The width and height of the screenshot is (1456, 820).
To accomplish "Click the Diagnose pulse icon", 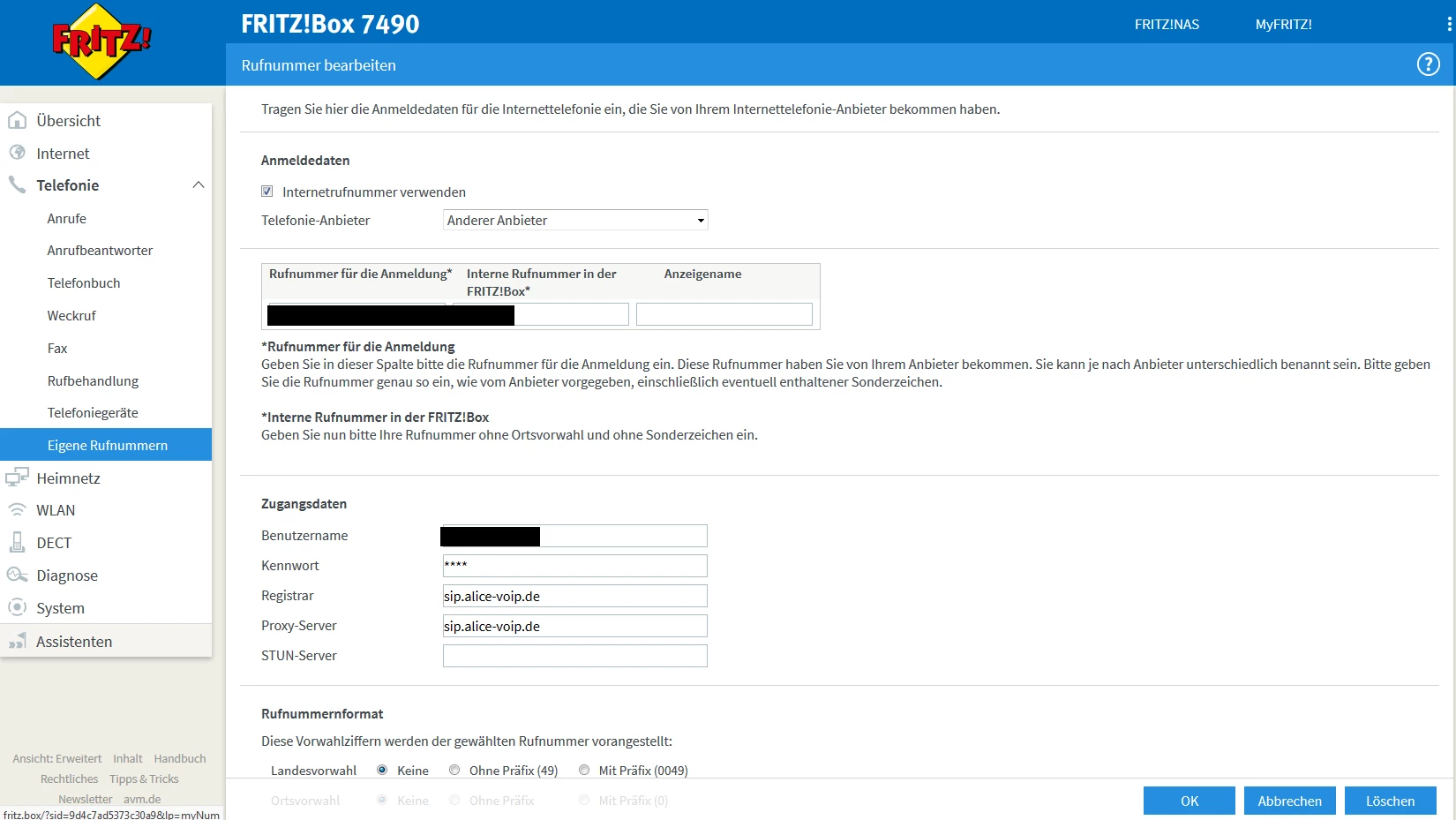I will 17,575.
